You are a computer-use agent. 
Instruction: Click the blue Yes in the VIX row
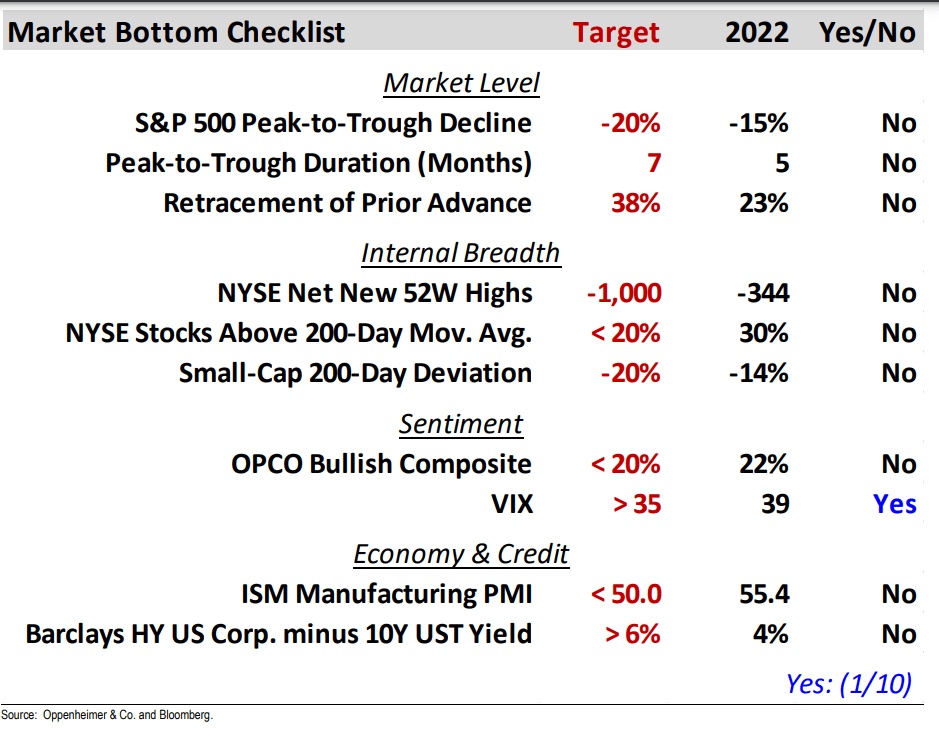pyautogui.click(x=894, y=503)
